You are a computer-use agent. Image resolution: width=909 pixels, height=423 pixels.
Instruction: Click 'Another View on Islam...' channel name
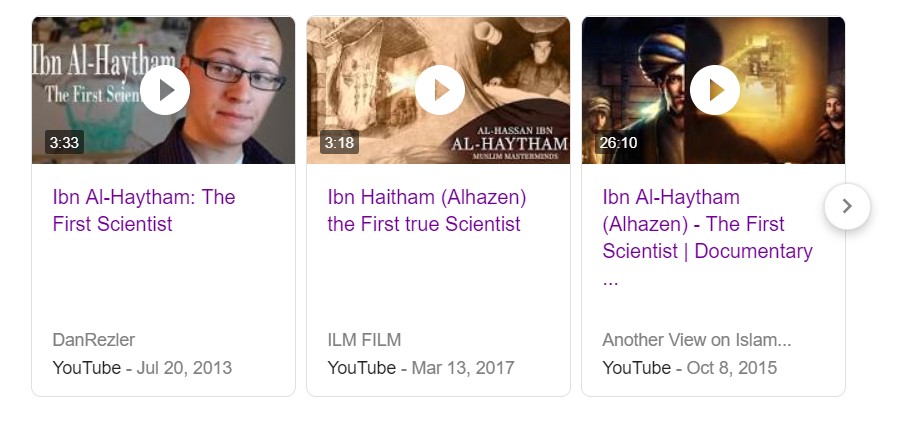click(x=696, y=340)
